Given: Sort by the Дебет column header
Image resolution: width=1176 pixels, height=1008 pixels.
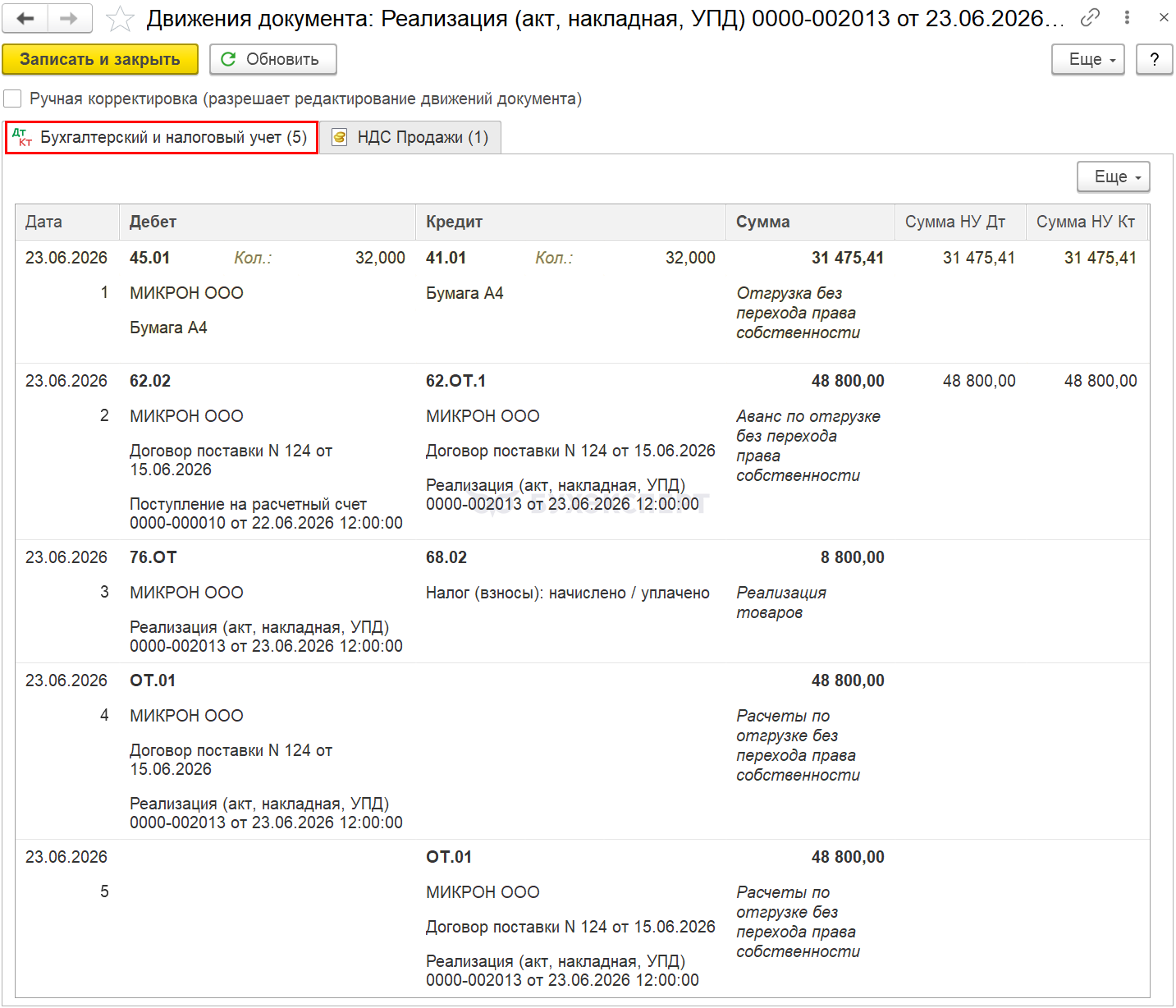Looking at the screenshot, I should [153, 222].
